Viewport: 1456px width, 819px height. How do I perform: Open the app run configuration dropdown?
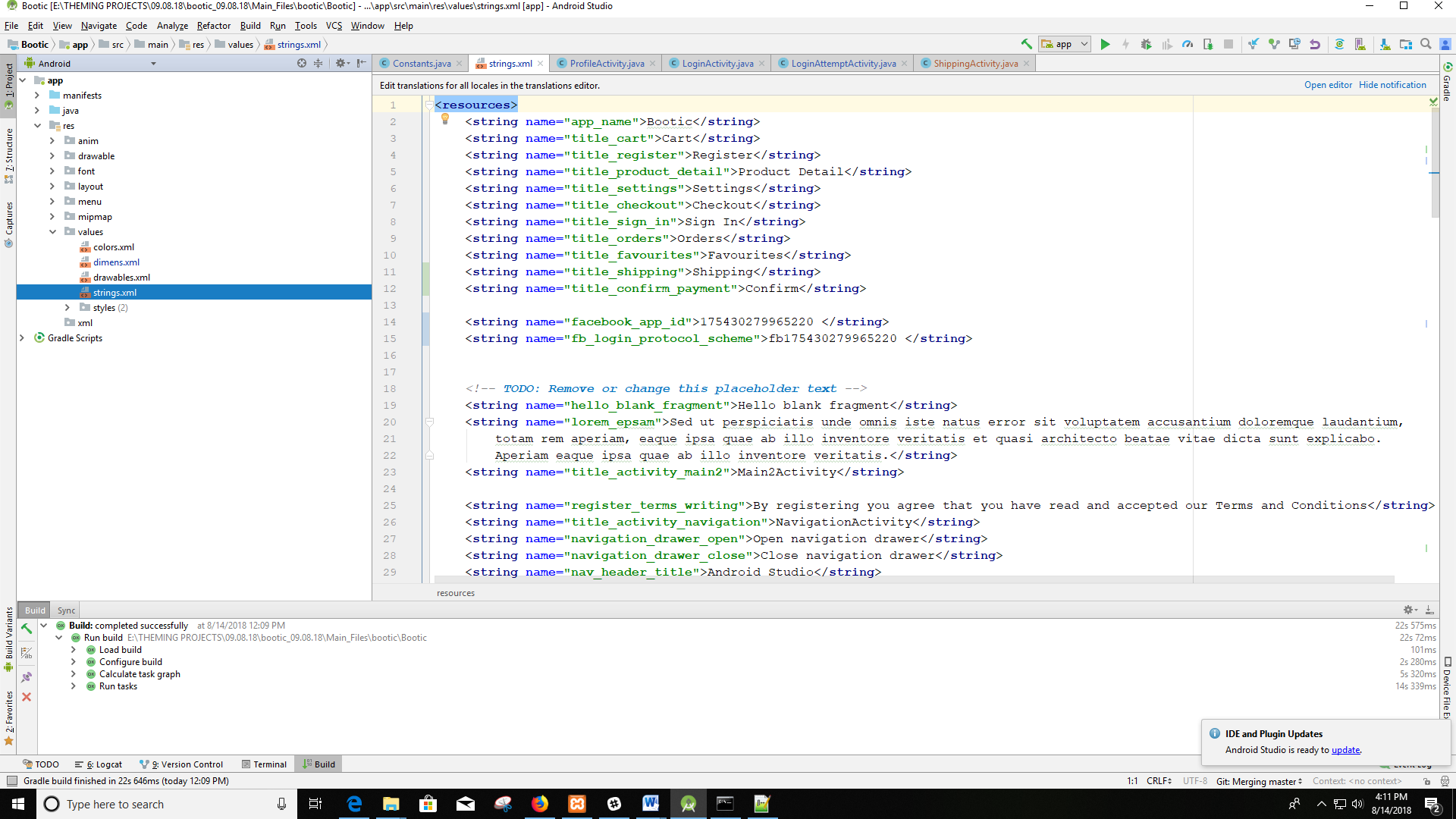(1064, 44)
